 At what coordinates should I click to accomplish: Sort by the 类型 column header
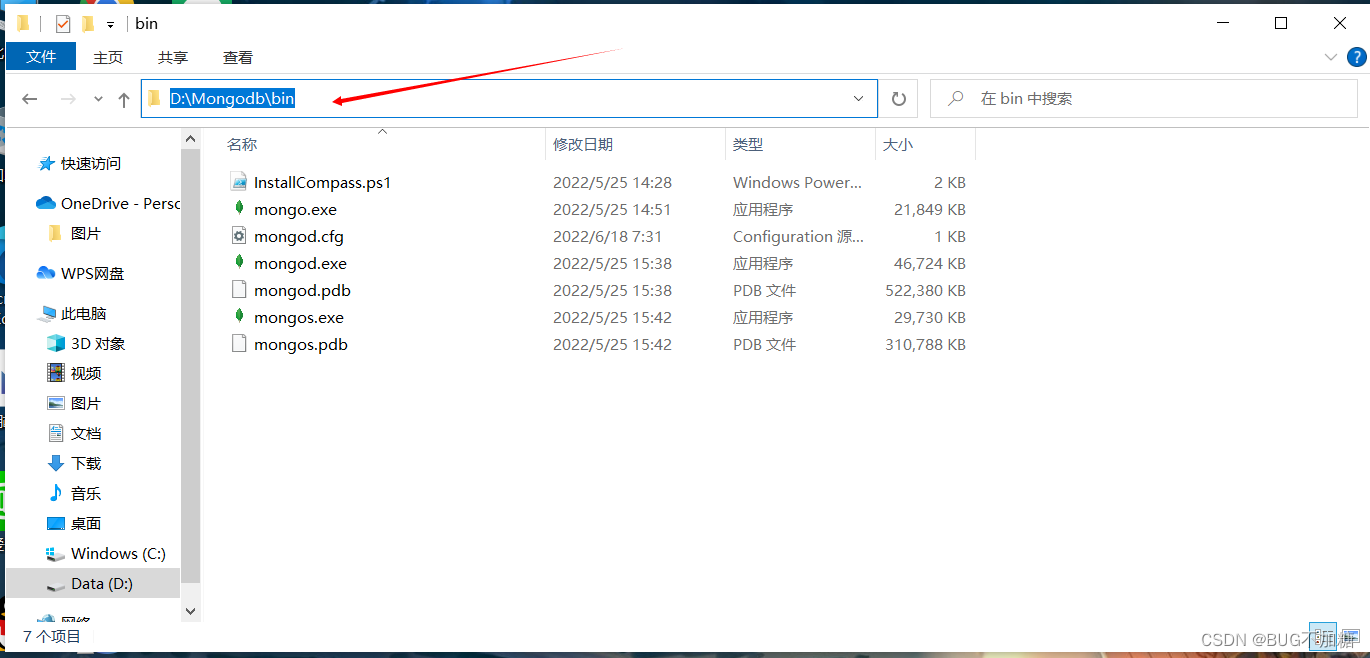point(748,145)
